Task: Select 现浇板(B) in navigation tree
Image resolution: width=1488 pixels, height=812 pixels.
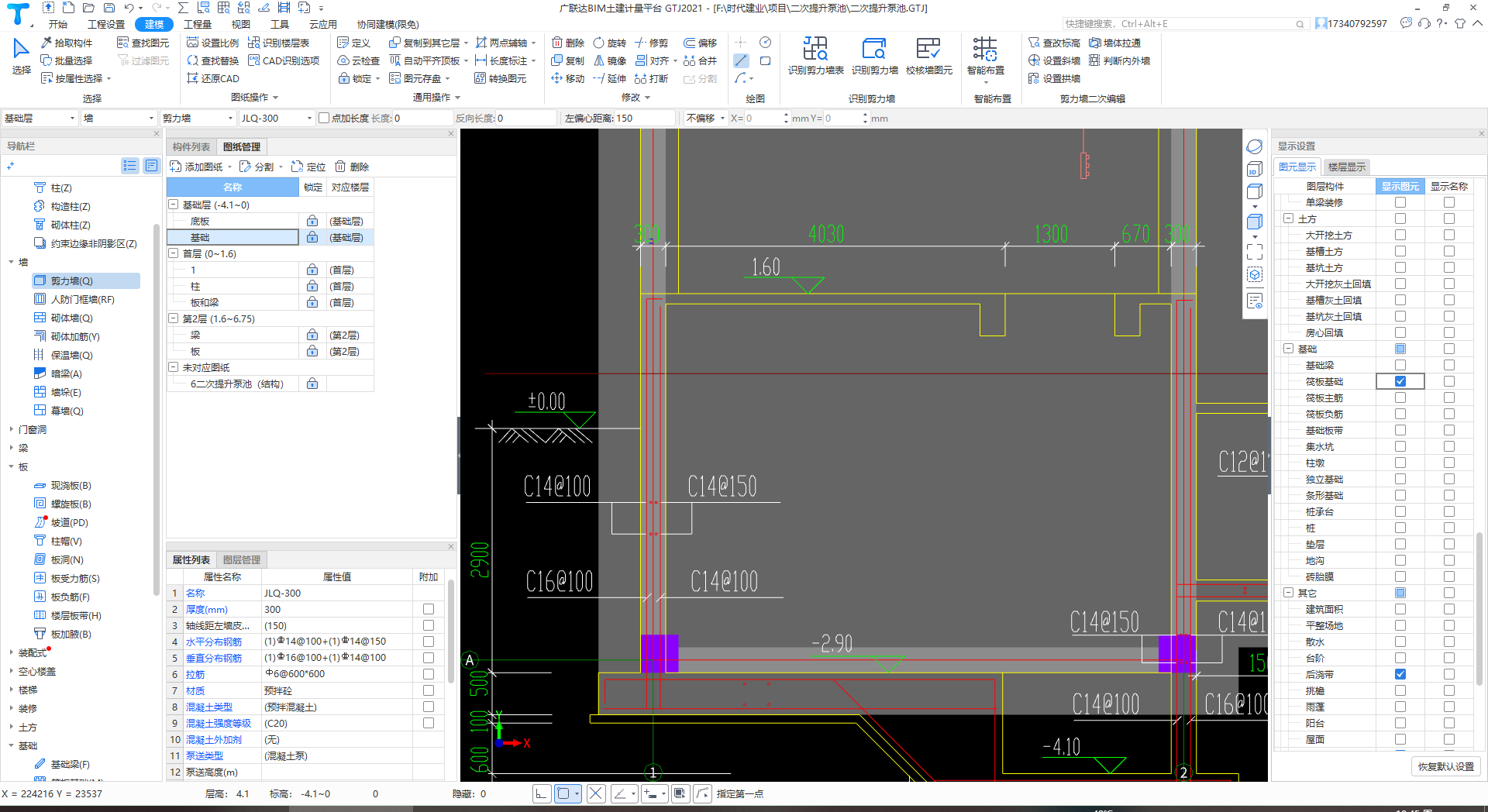Action: (x=71, y=485)
